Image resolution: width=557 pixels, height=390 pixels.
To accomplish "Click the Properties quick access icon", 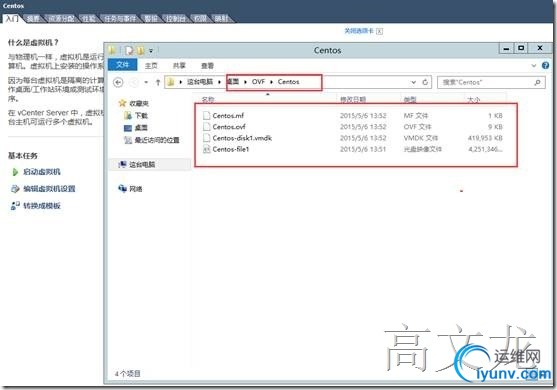I will (x=129, y=51).
